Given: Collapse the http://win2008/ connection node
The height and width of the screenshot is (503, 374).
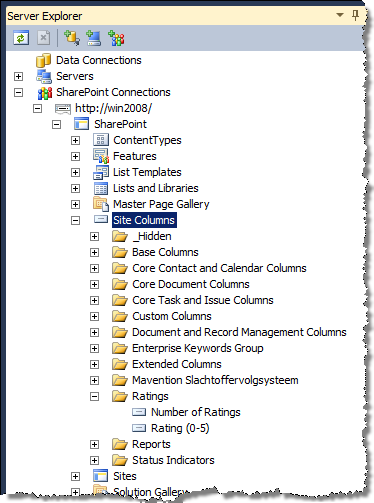Looking at the screenshot, I should pyautogui.click(x=37, y=108).
